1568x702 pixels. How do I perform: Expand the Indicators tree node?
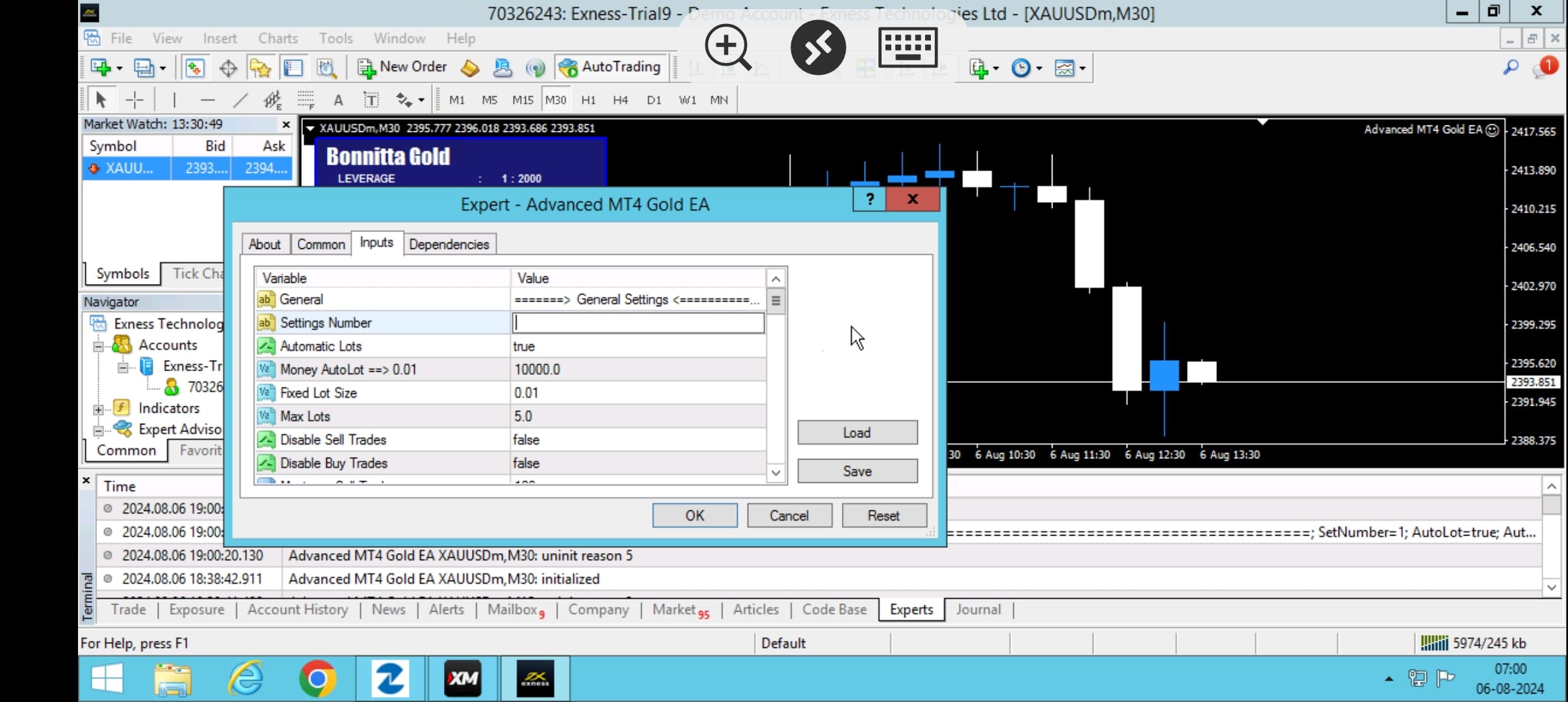pyautogui.click(x=98, y=409)
